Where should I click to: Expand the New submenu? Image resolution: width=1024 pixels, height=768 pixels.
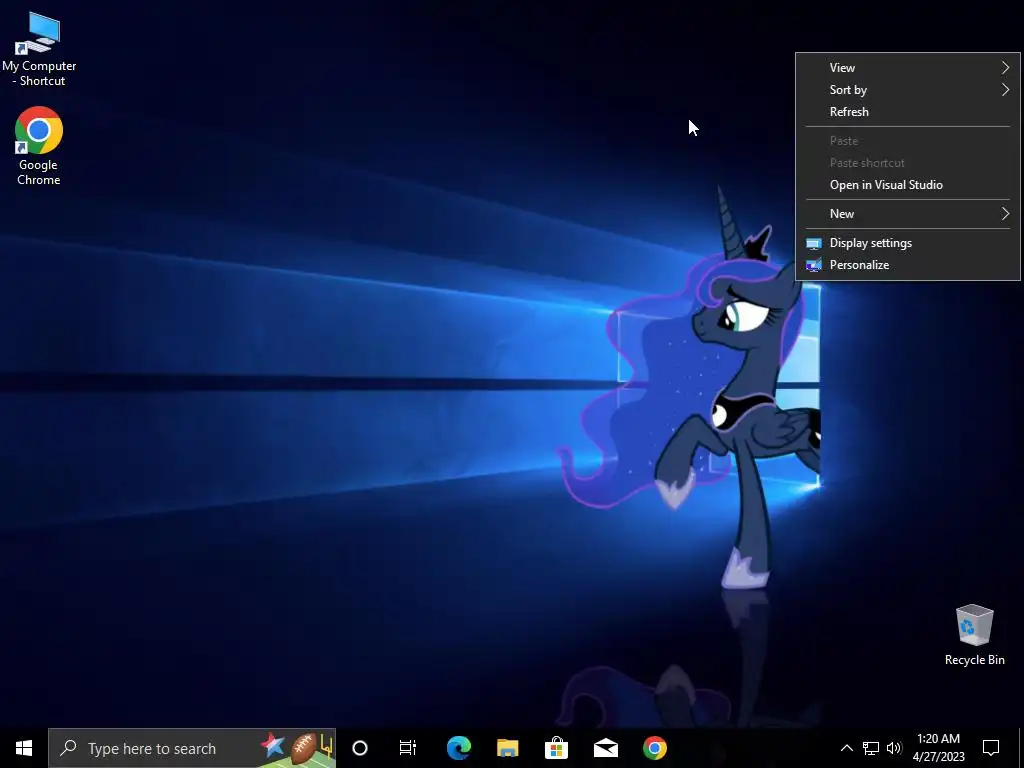pyautogui.click(x=908, y=214)
